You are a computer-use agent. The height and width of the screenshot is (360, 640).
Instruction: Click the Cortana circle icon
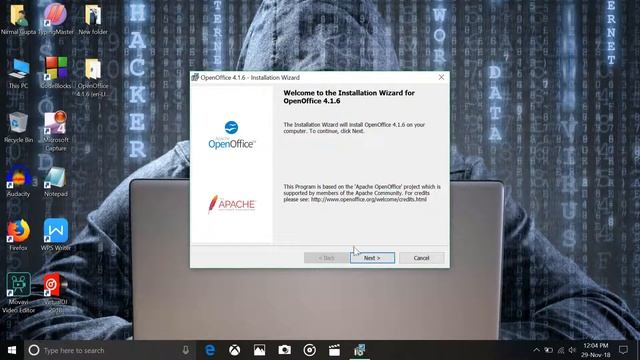pyautogui.click(x=34, y=350)
